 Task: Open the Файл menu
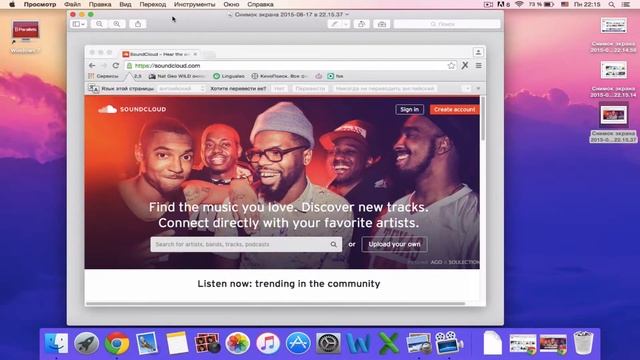[72, 4]
